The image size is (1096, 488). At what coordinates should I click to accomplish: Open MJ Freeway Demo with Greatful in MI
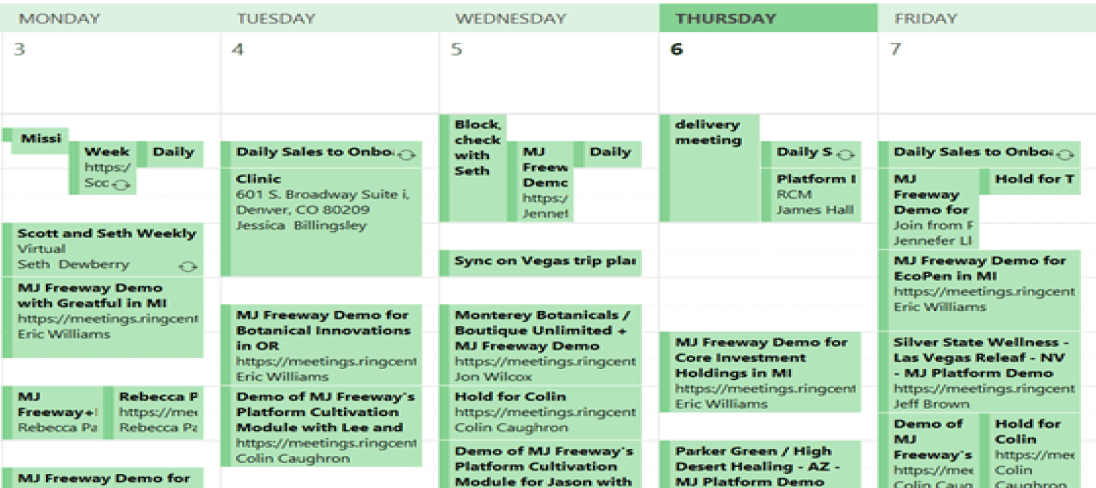pos(103,317)
